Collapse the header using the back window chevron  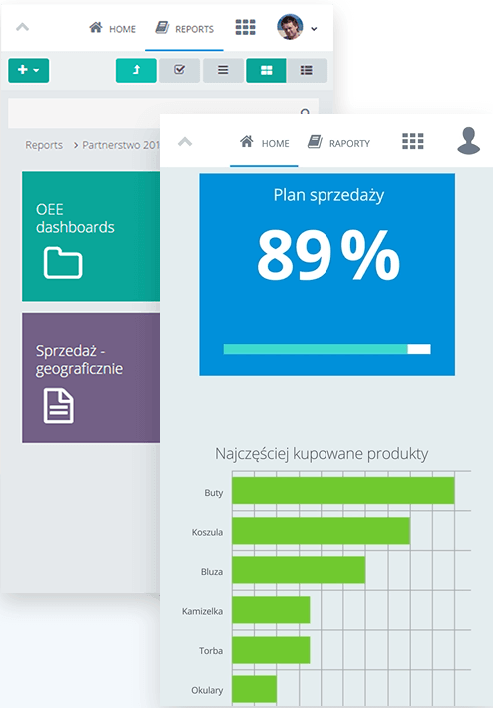[x=23, y=27]
